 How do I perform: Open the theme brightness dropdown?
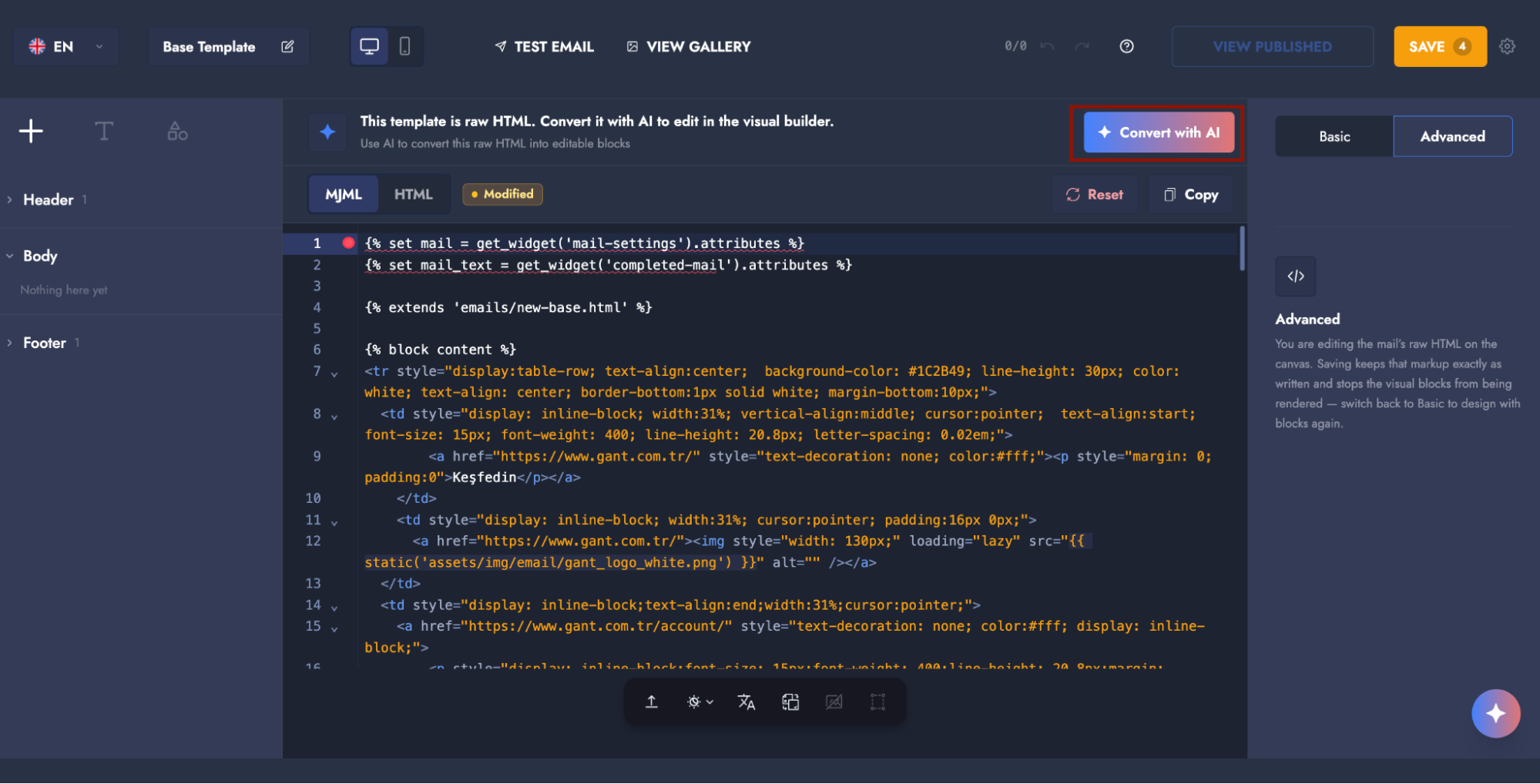point(700,702)
